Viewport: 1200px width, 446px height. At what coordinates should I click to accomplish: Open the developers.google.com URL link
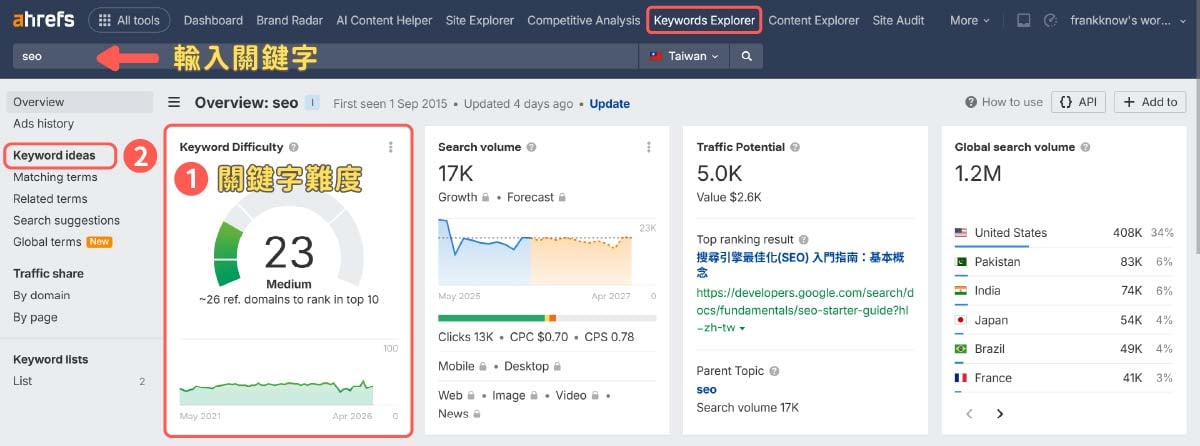tap(805, 310)
